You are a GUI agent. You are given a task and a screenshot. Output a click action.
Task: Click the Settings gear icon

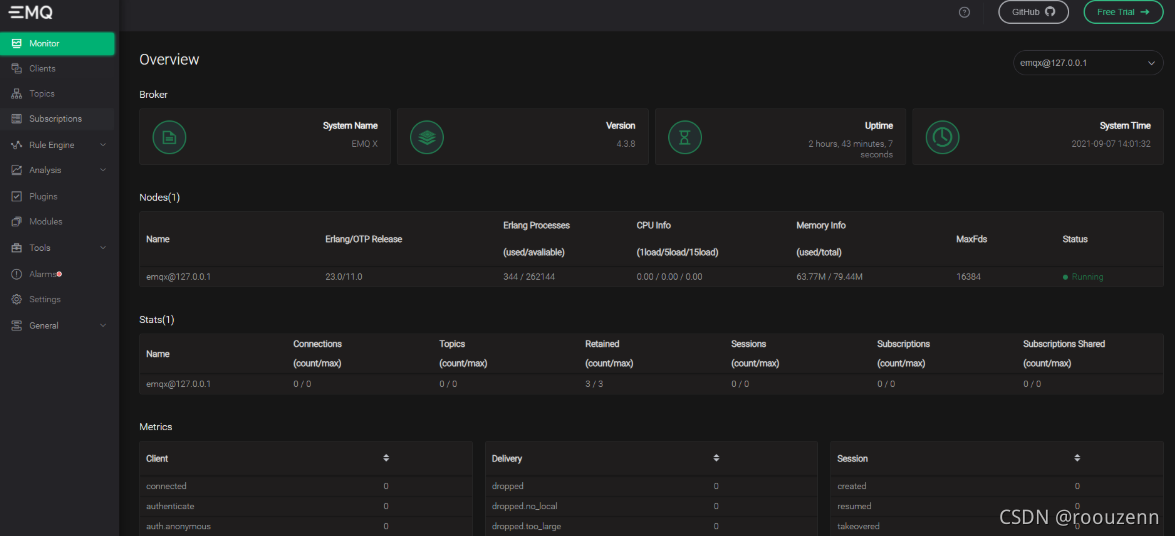click(16, 299)
